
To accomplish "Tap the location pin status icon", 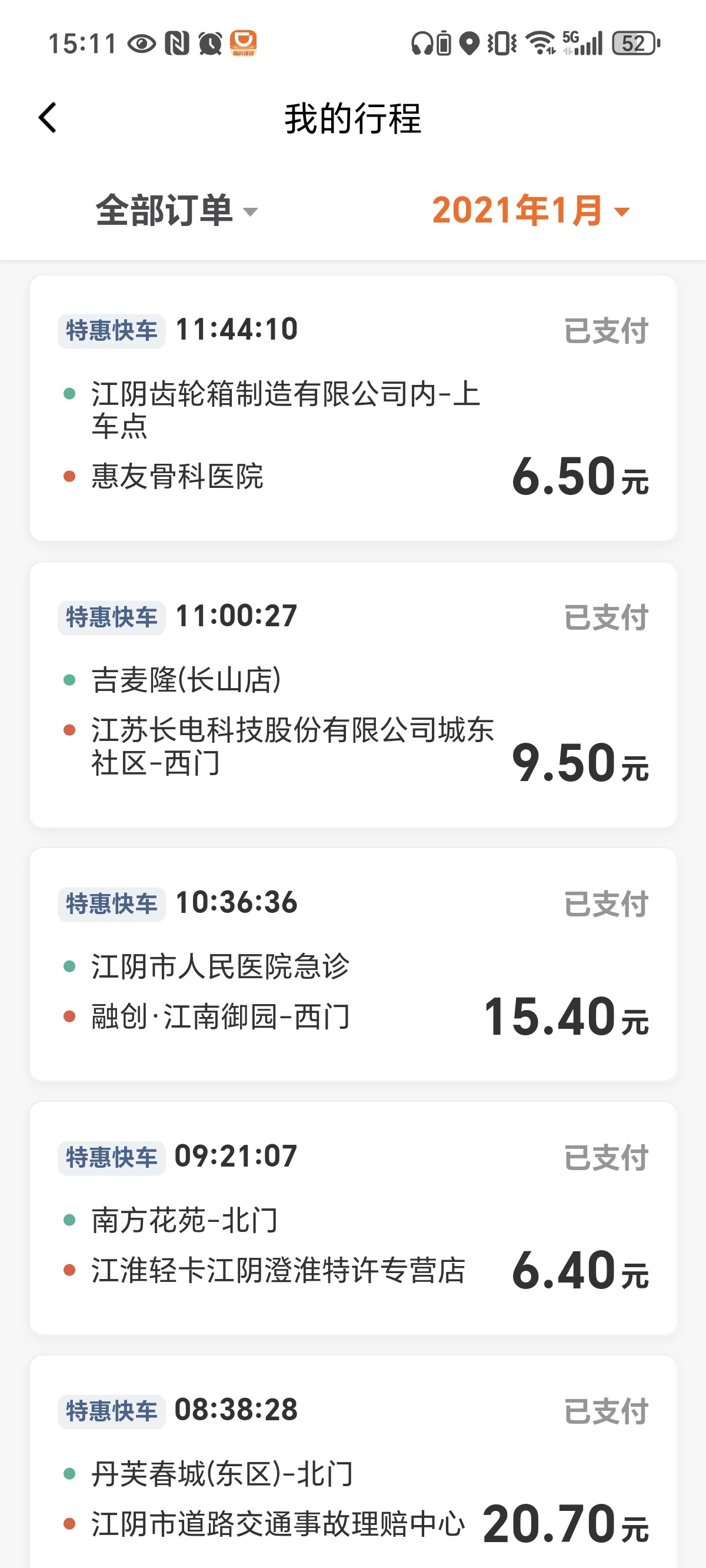I will [x=469, y=43].
